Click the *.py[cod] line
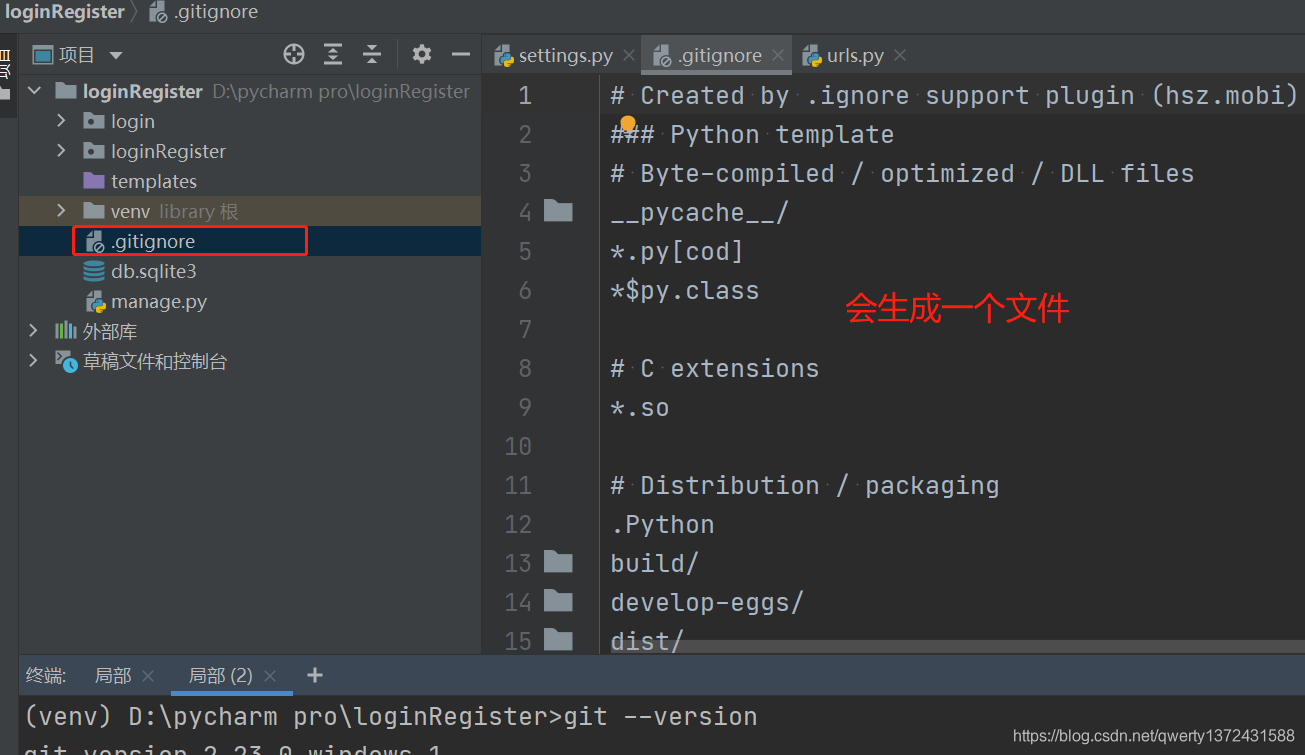1305x755 pixels. 677,251
